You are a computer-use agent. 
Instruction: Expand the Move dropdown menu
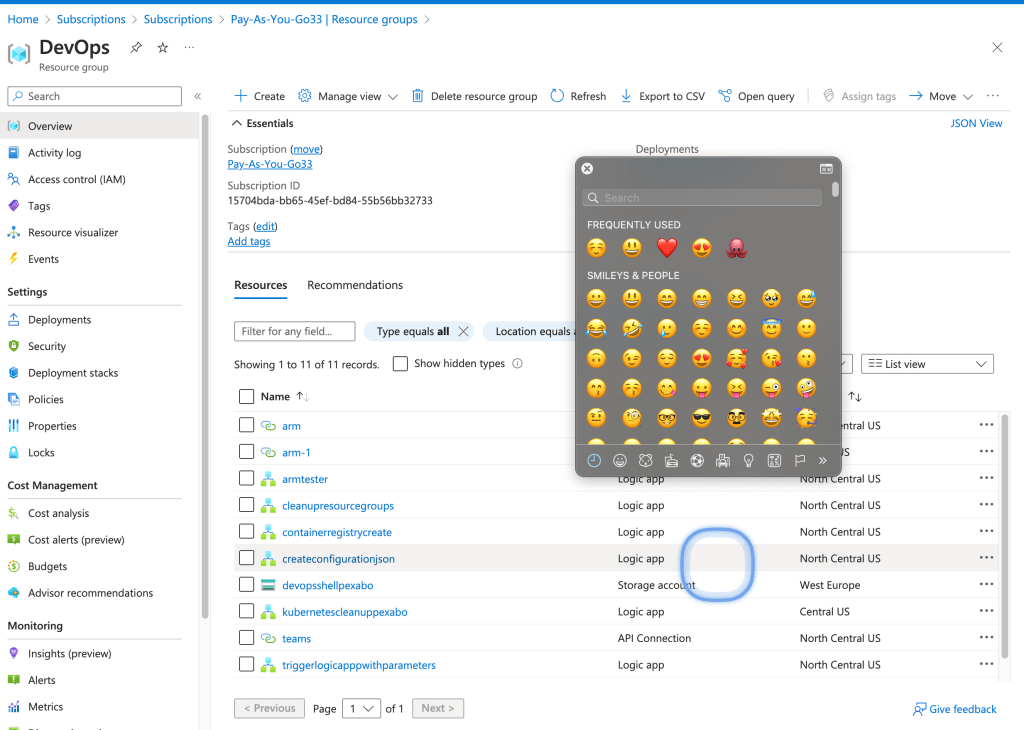click(941, 96)
